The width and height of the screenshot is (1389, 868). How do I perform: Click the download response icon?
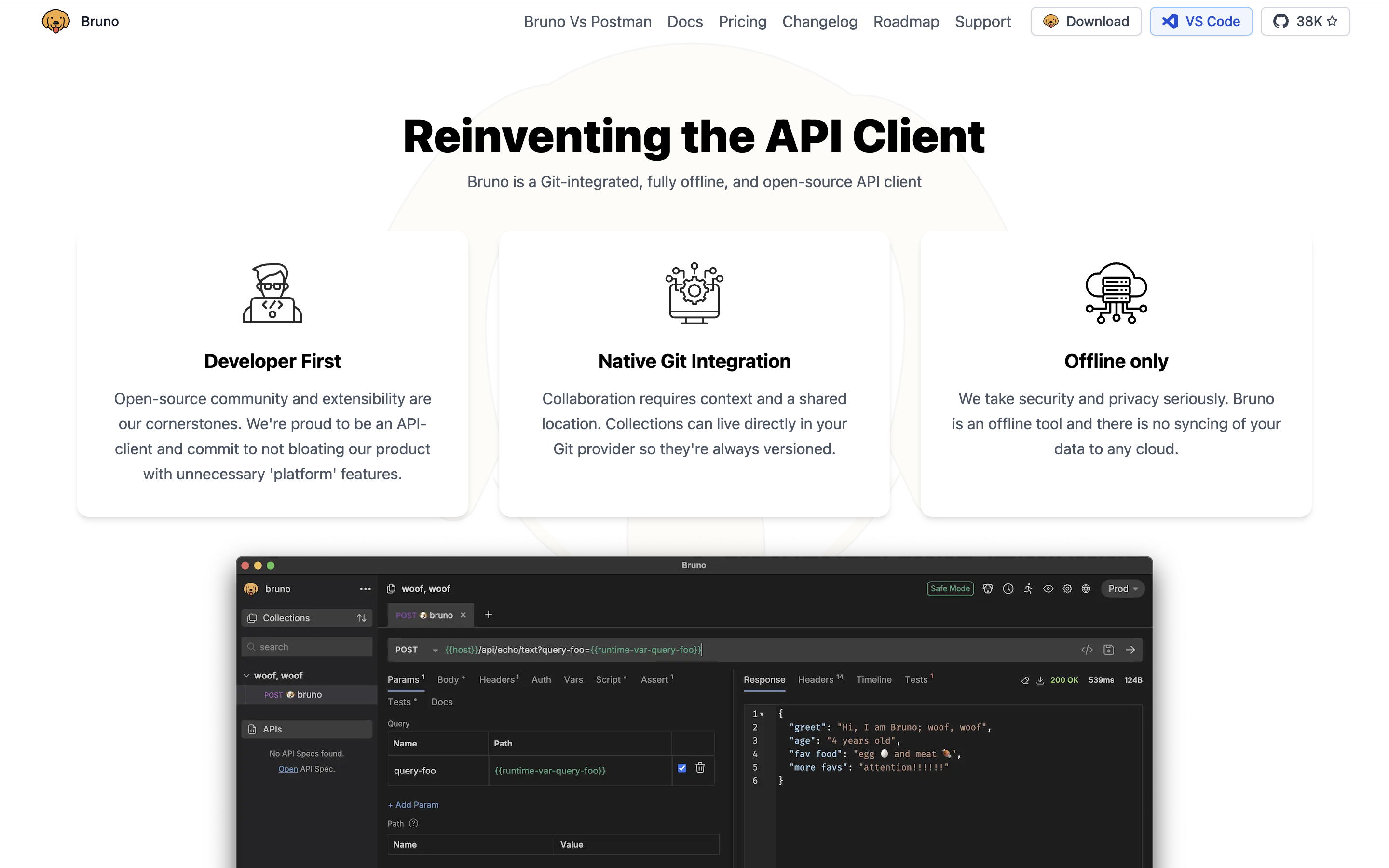pyautogui.click(x=1040, y=680)
